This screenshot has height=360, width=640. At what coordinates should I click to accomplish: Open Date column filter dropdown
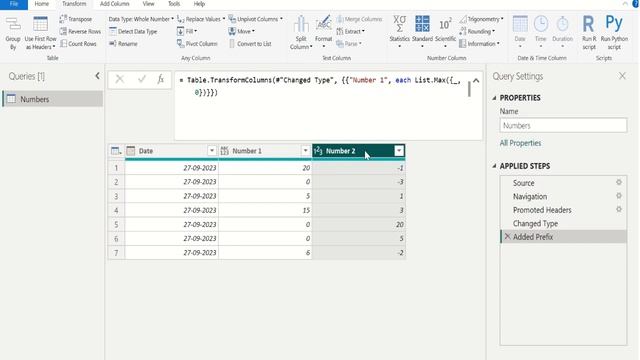tap(211, 151)
